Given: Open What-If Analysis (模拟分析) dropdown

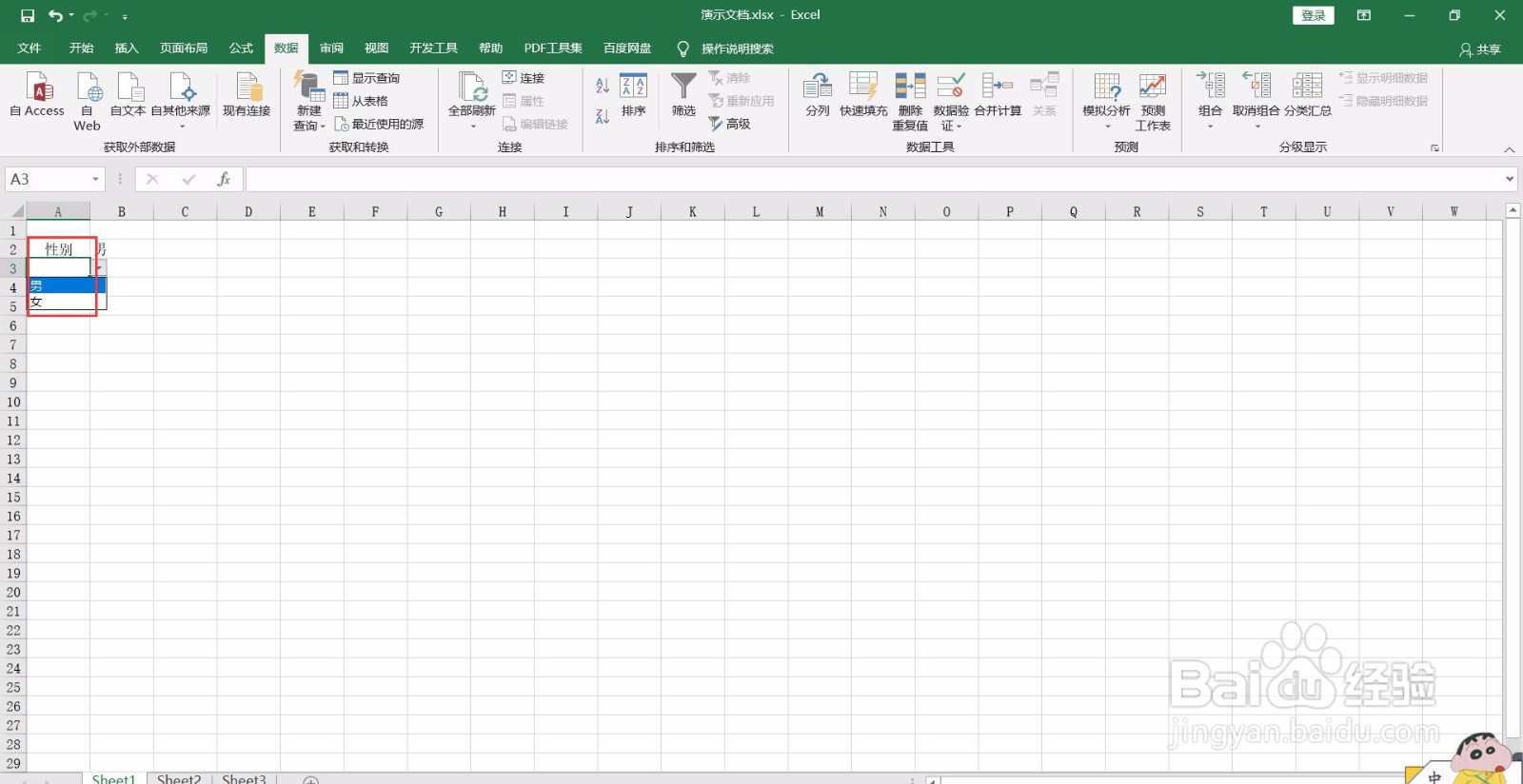Looking at the screenshot, I should [x=1106, y=101].
